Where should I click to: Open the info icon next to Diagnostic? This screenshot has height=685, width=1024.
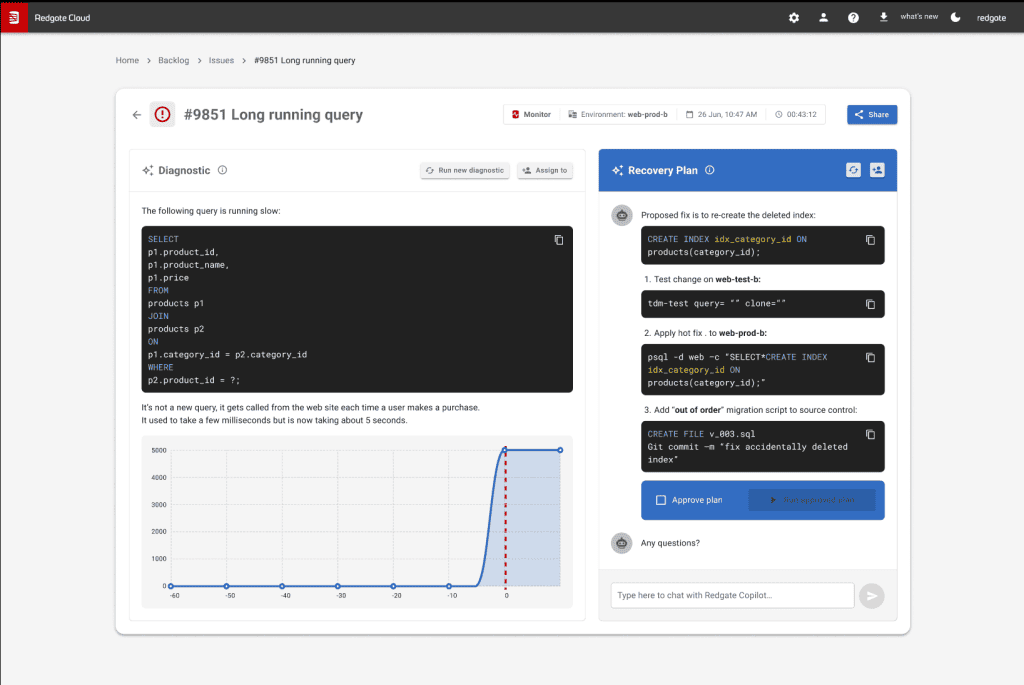click(x=223, y=170)
